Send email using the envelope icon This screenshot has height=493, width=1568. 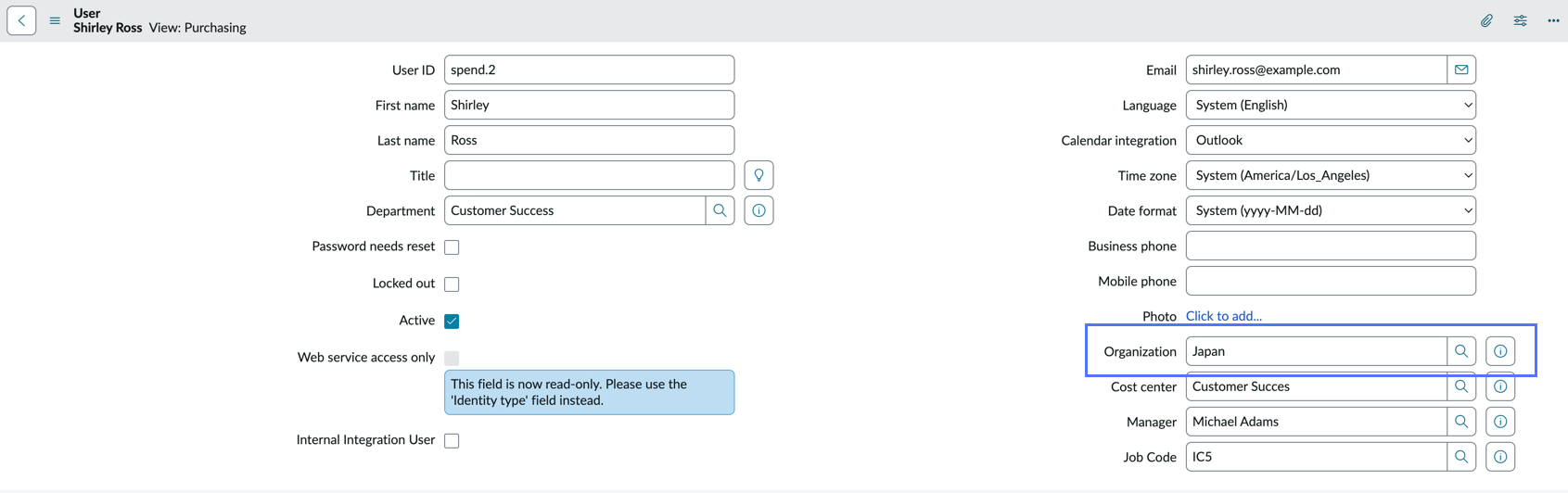pyautogui.click(x=1461, y=70)
